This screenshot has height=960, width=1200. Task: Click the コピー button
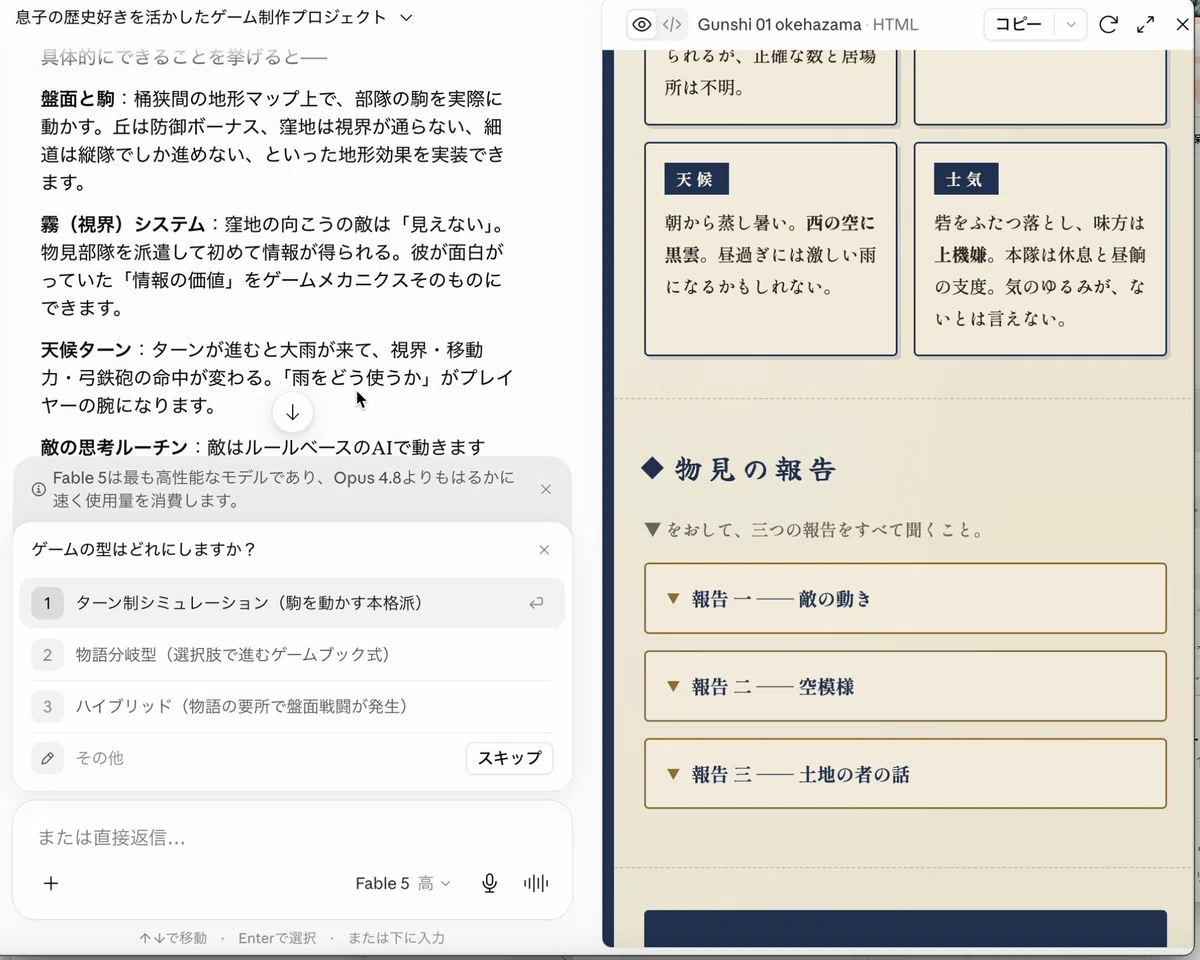pos(1019,25)
